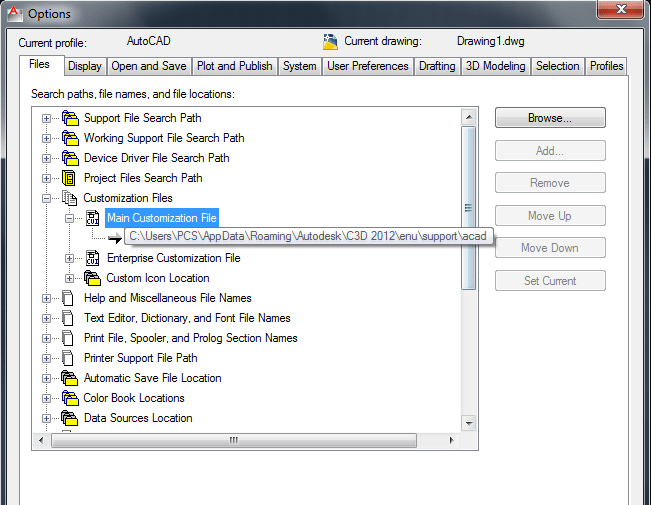This screenshot has height=505, width=651.
Task: Go to the 3D Modeling tab
Action: [494, 66]
